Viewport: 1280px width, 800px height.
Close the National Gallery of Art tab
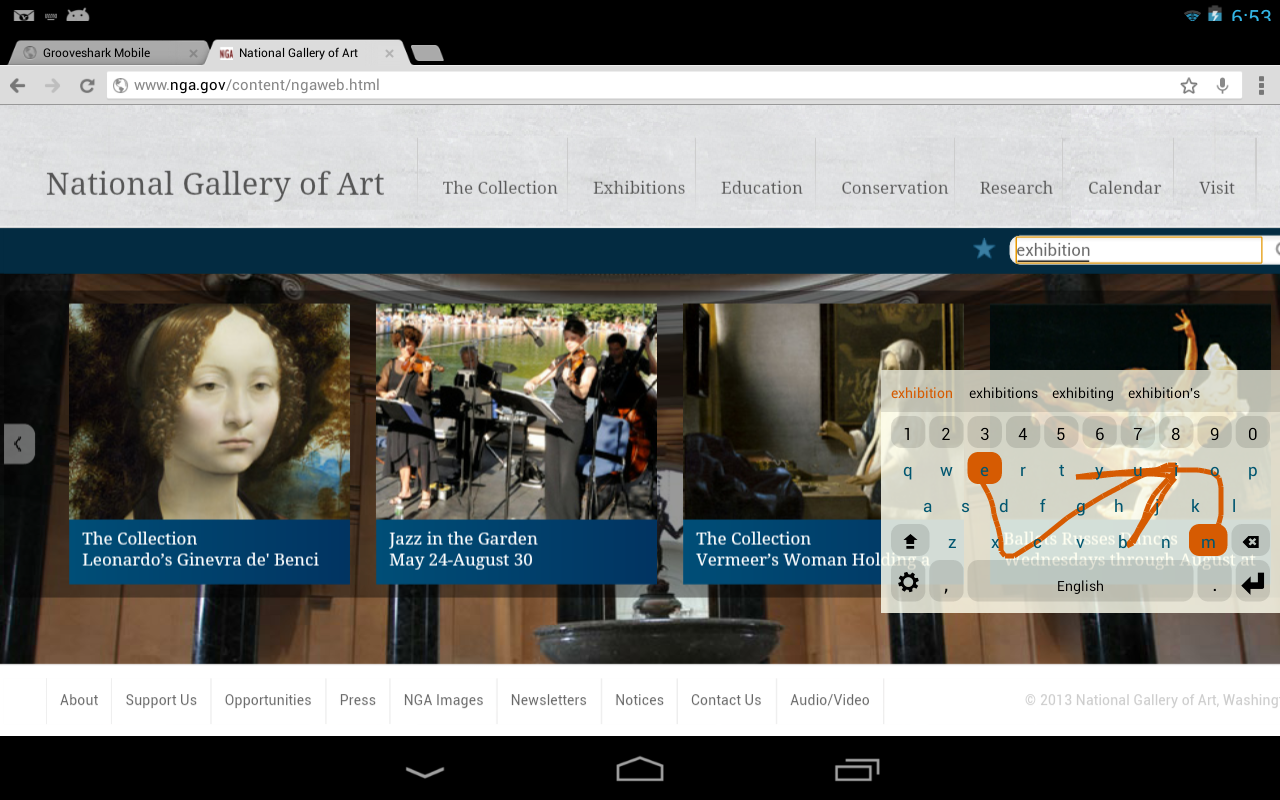click(389, 53)
